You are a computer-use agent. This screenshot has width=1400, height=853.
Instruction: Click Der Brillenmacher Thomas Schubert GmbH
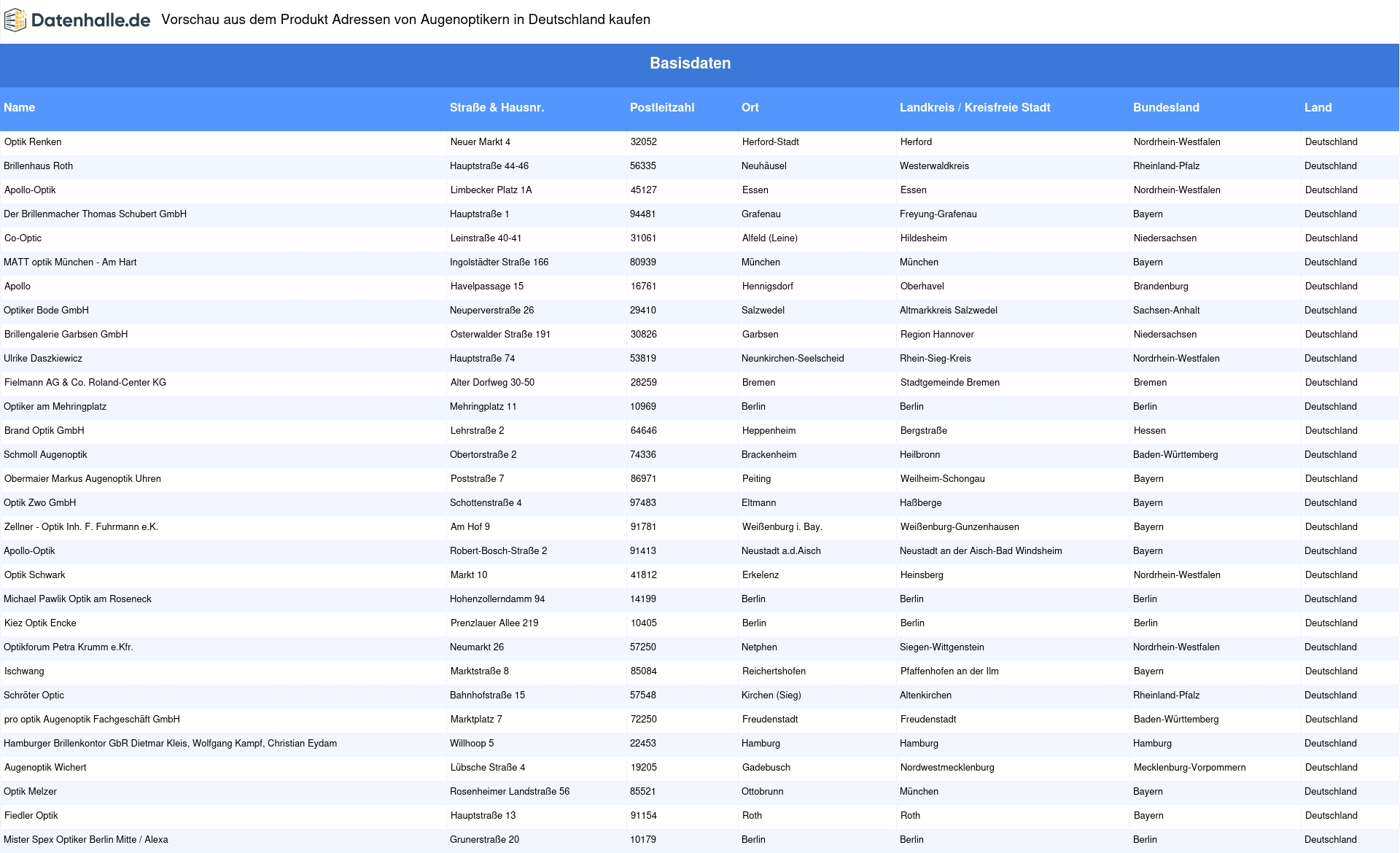[95, 214]
